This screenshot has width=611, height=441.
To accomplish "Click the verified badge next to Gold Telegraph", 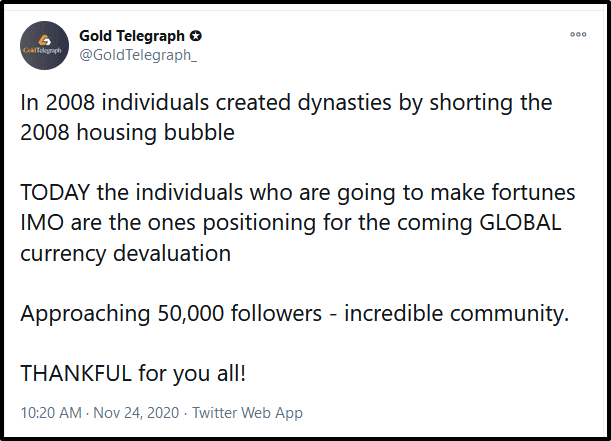I will click(x=196, y=36).
